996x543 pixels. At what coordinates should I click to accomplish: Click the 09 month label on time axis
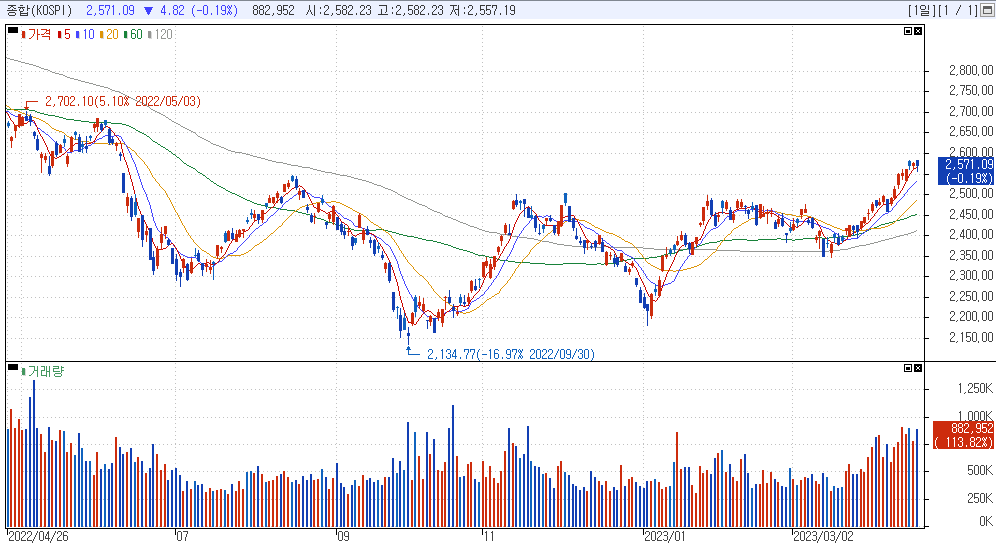point(343,536)
